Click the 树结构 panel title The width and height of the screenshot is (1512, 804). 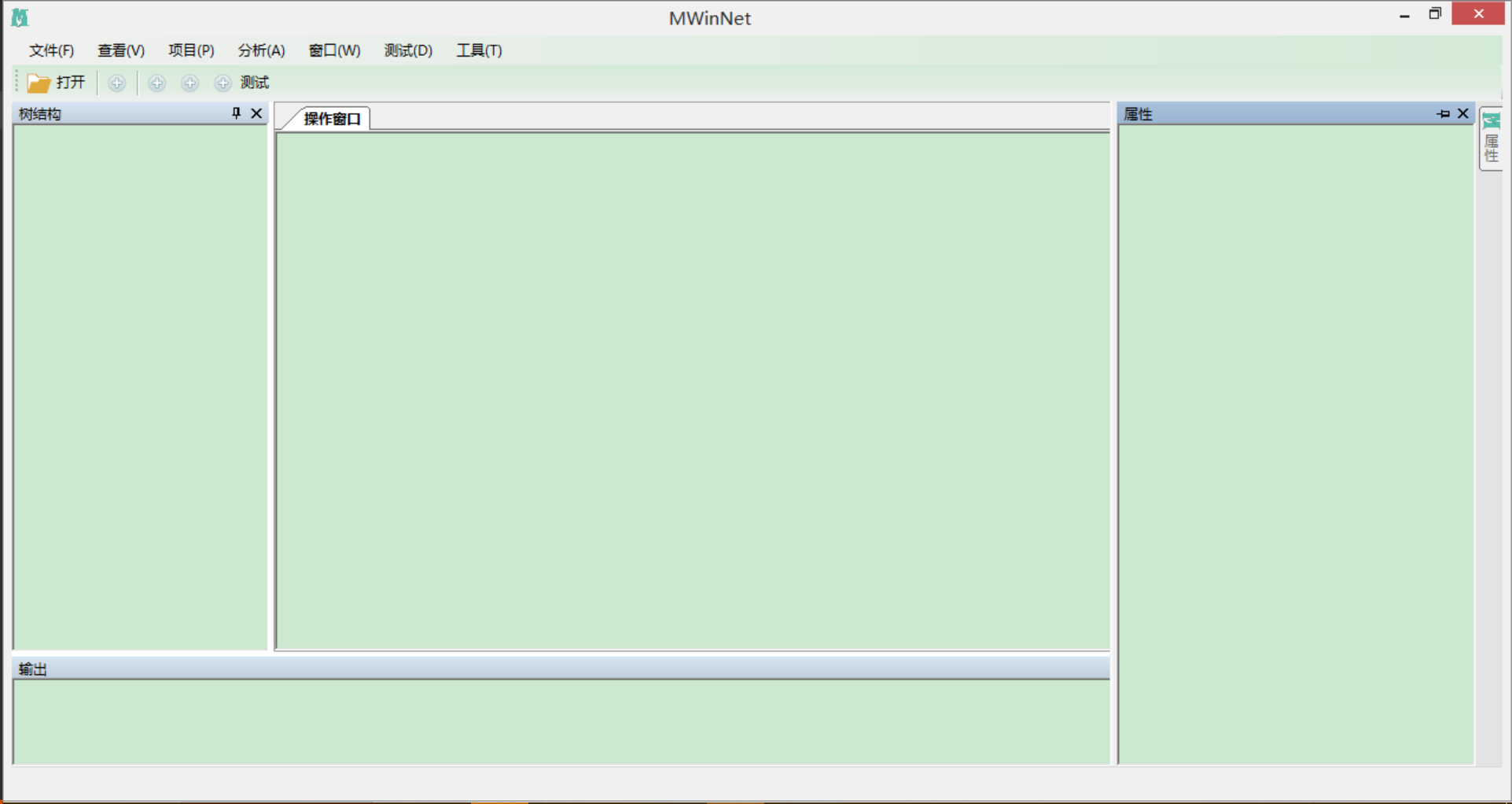coord(40,114)
